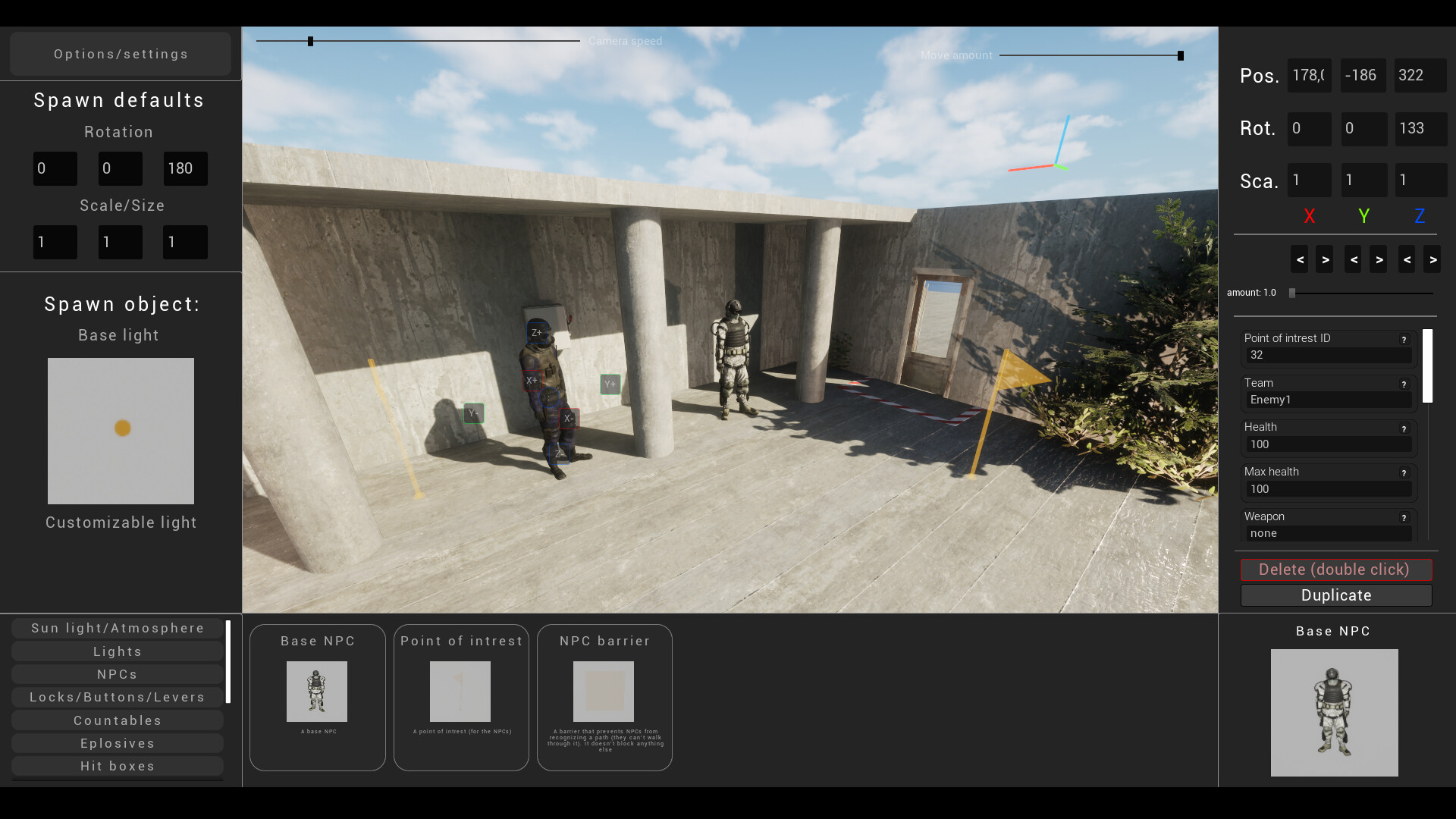The image size is (1456, 819).
Task: Adjust the amount 1.0 slider
Action: 1362,293
